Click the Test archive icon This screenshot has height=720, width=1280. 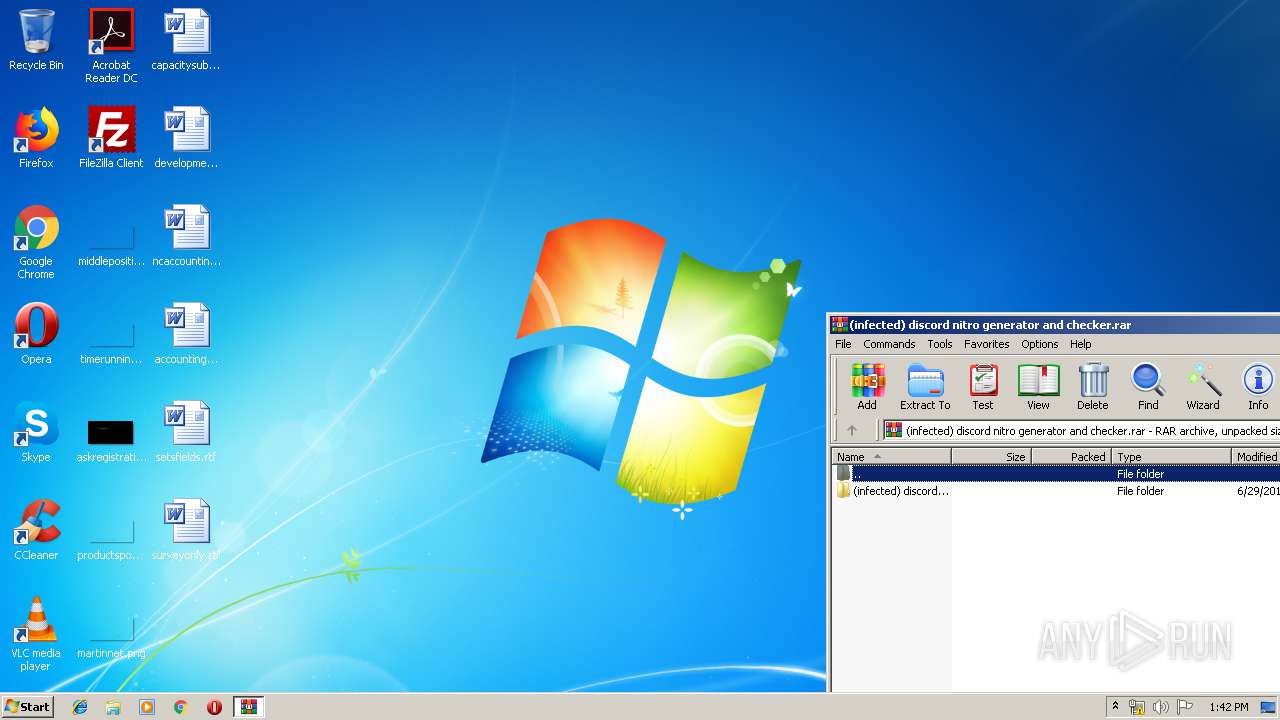983,387
